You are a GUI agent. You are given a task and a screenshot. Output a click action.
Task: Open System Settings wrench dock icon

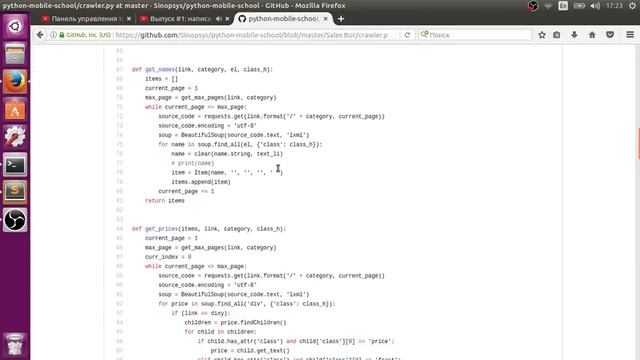click(15, 137)
